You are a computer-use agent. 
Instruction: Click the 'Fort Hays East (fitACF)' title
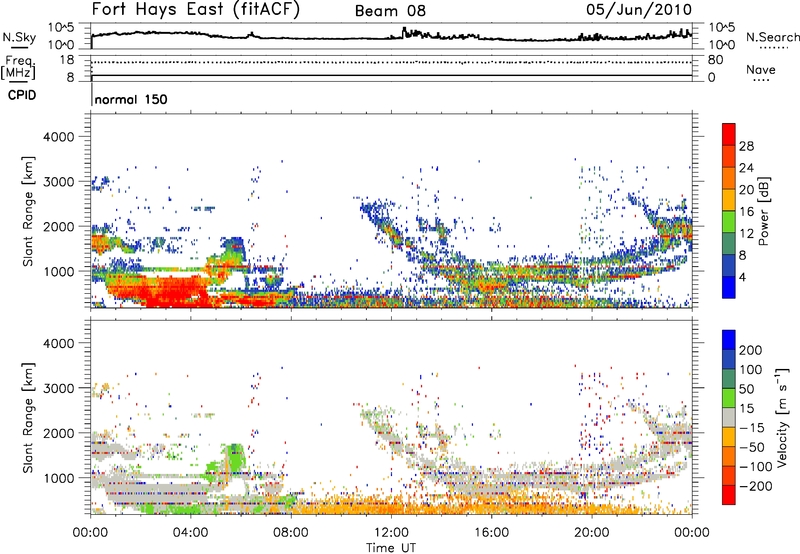195,10
